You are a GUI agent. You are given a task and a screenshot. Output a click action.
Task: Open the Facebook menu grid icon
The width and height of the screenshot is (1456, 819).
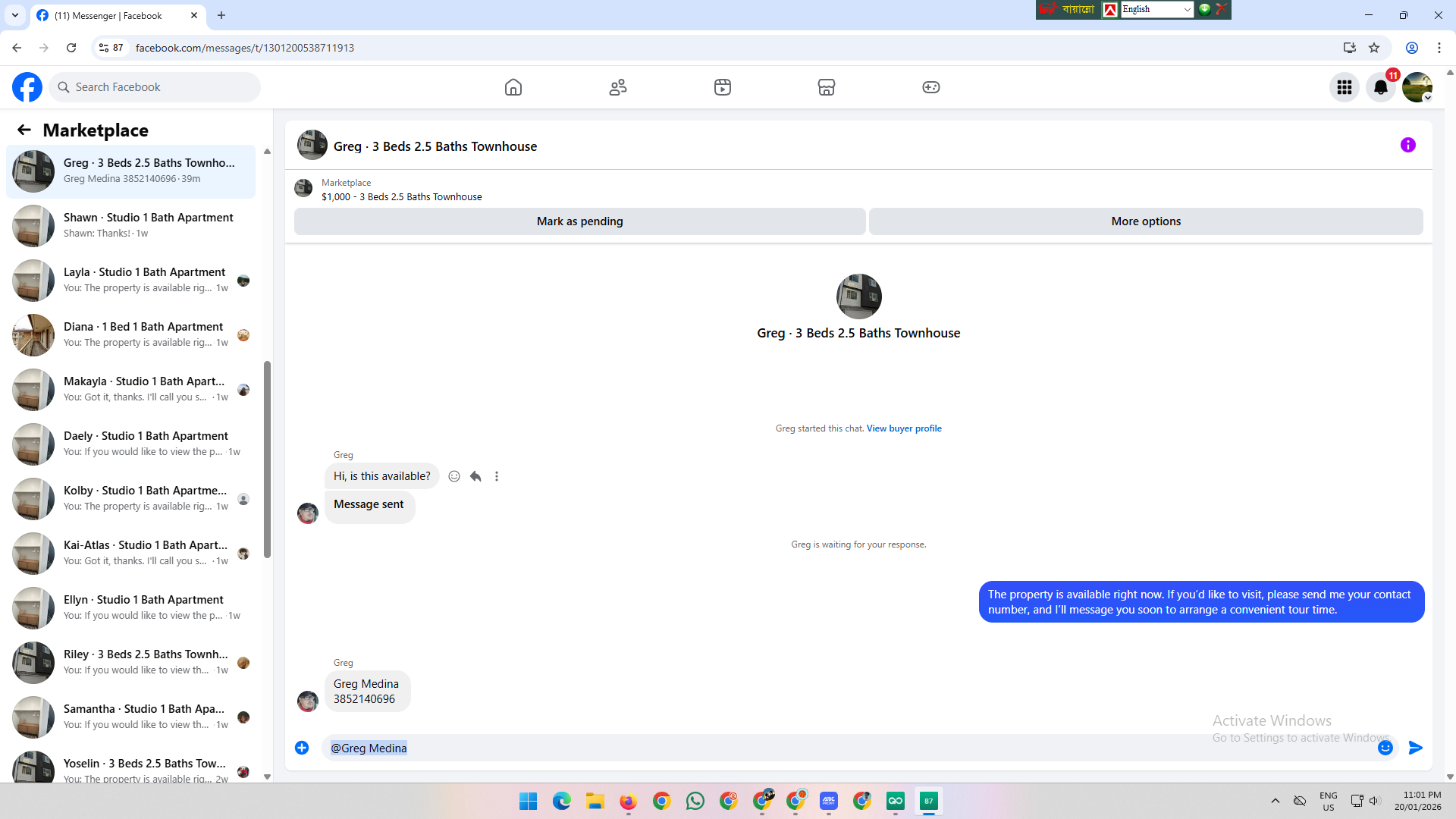point(1345,87)
